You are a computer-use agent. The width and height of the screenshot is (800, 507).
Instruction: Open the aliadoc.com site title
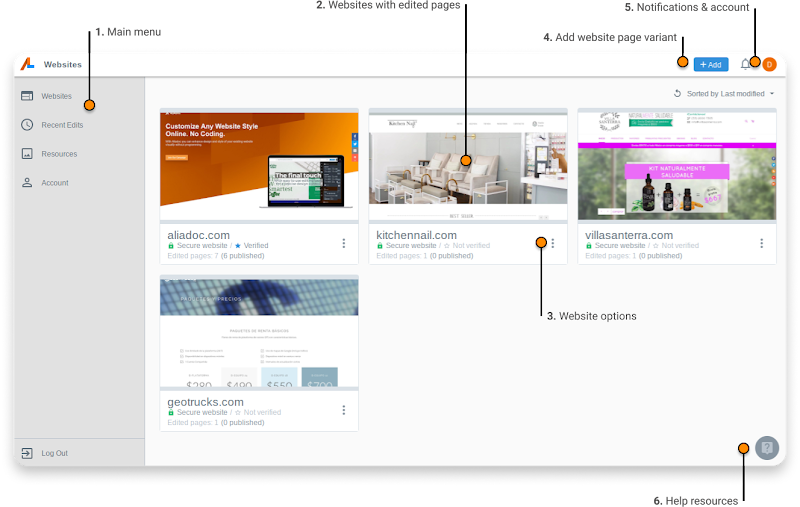click(198, 235)
